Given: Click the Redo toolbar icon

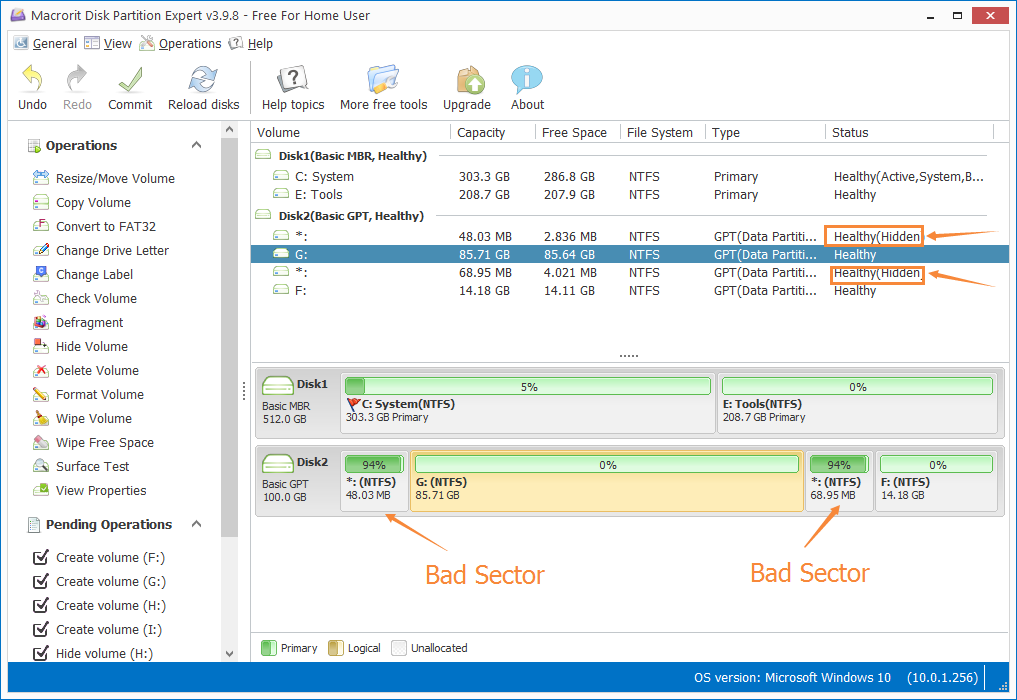Looking at the screenshot, I should coord(77,80).
